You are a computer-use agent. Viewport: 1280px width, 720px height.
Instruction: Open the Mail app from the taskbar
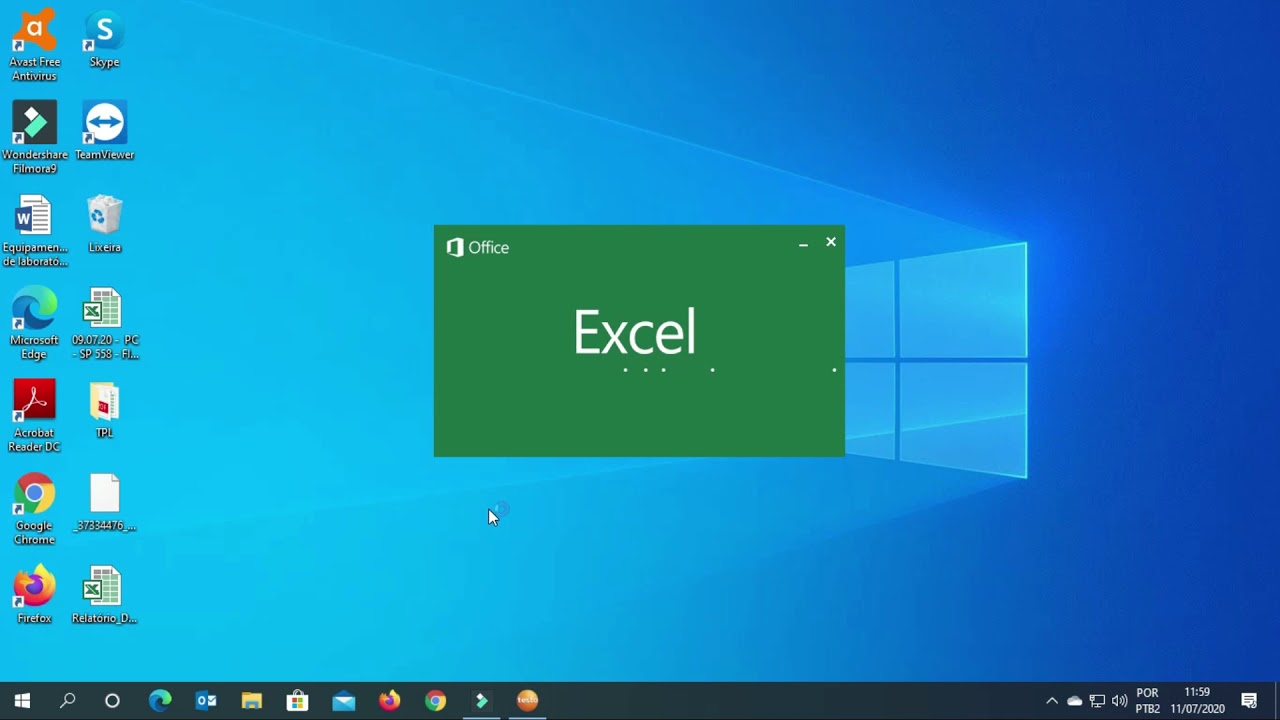(x=344, y=701)
